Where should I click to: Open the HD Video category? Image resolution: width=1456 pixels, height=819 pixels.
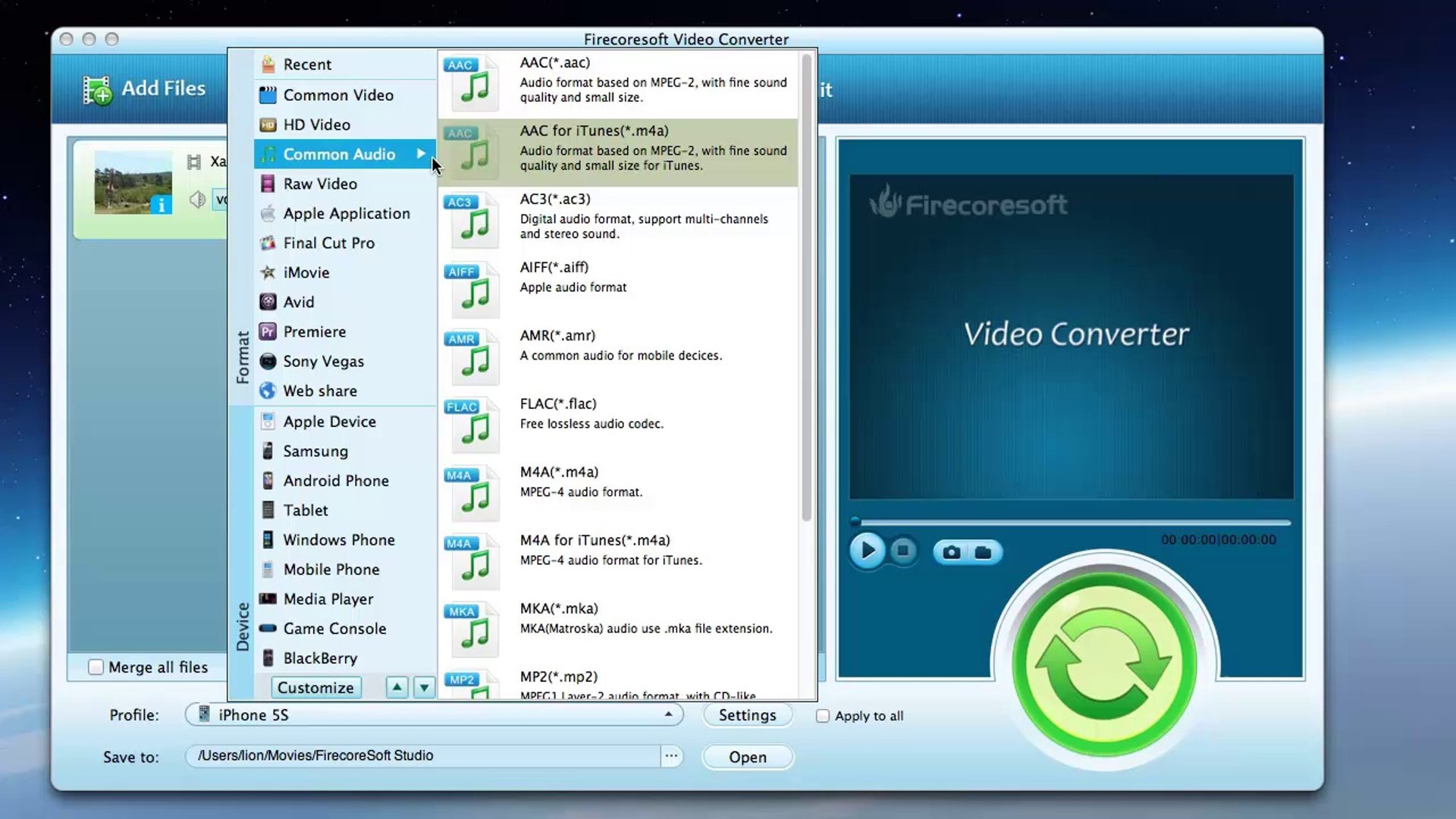tap(316, 124)
